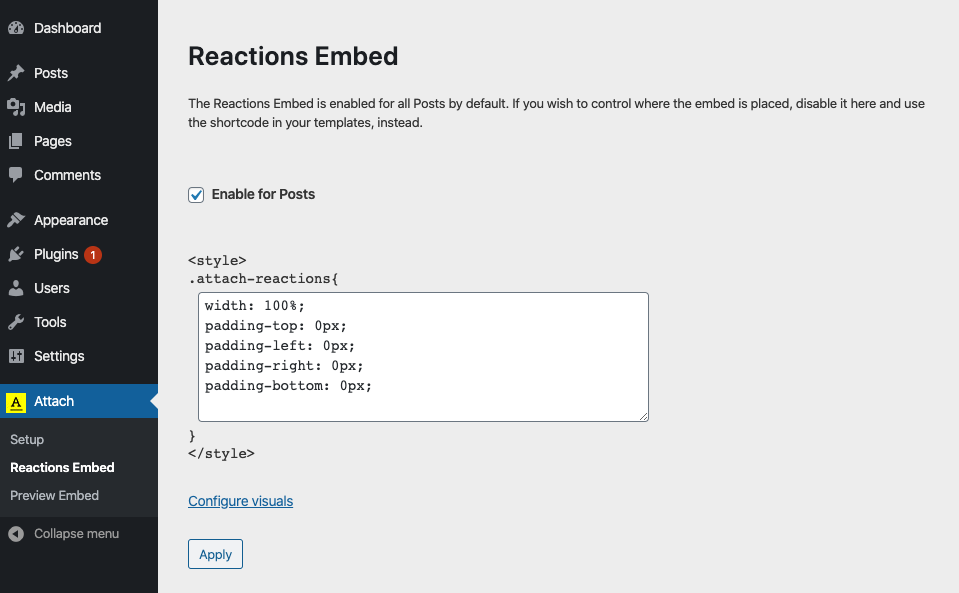Uncheck the Enable for Posts checkbox

pyautogui.click(x=196, y=195)
